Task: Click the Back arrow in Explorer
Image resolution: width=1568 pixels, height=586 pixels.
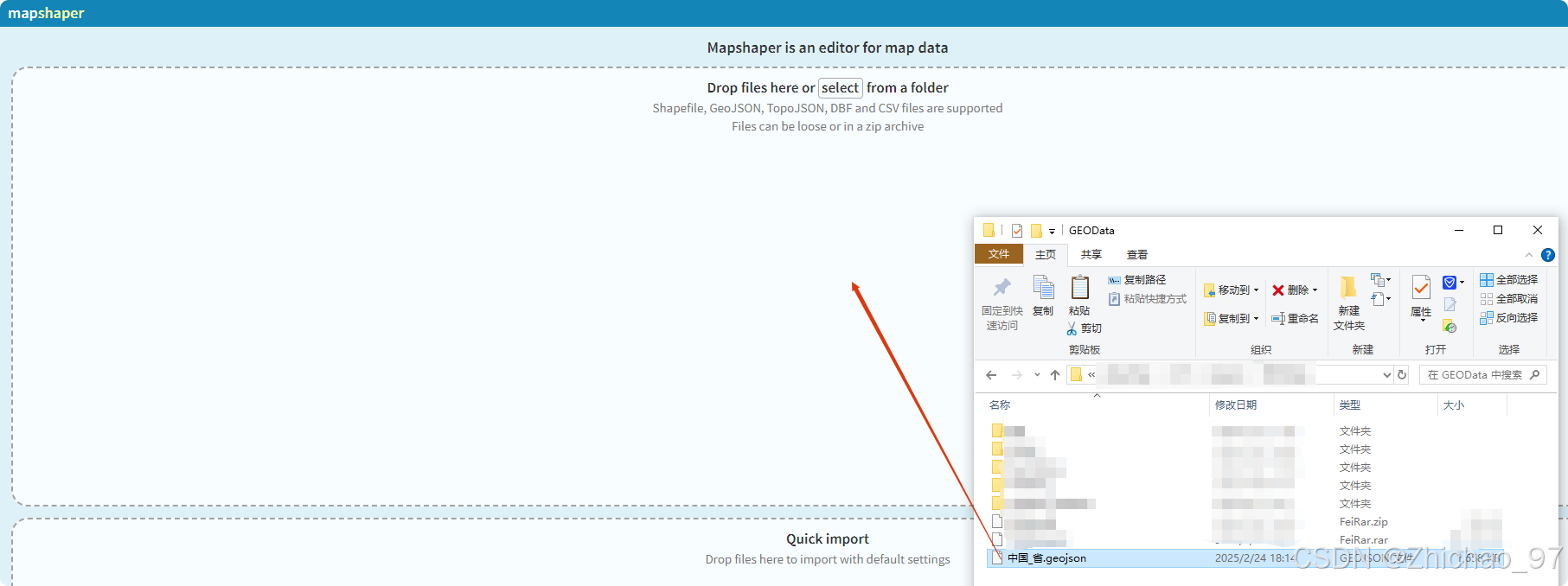Action: pyautogui.click(x=991, y=375)
